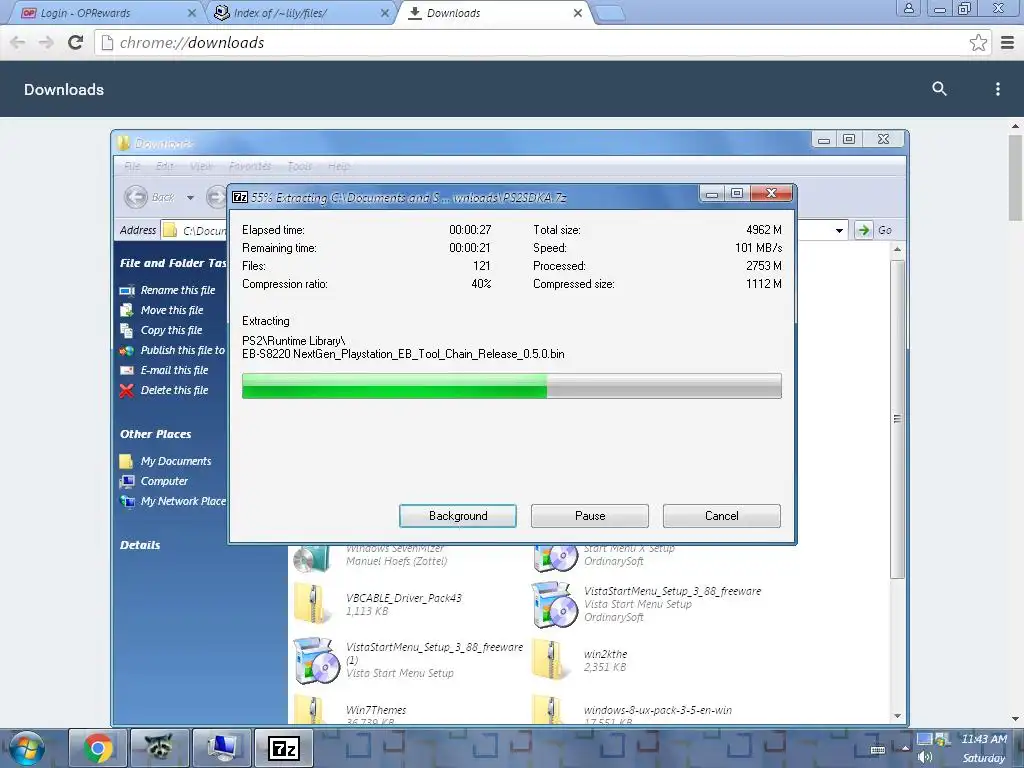Open the Favorites menu in explorer window
The width and height of the screenshot is (1024, 768).
point(249,166)
